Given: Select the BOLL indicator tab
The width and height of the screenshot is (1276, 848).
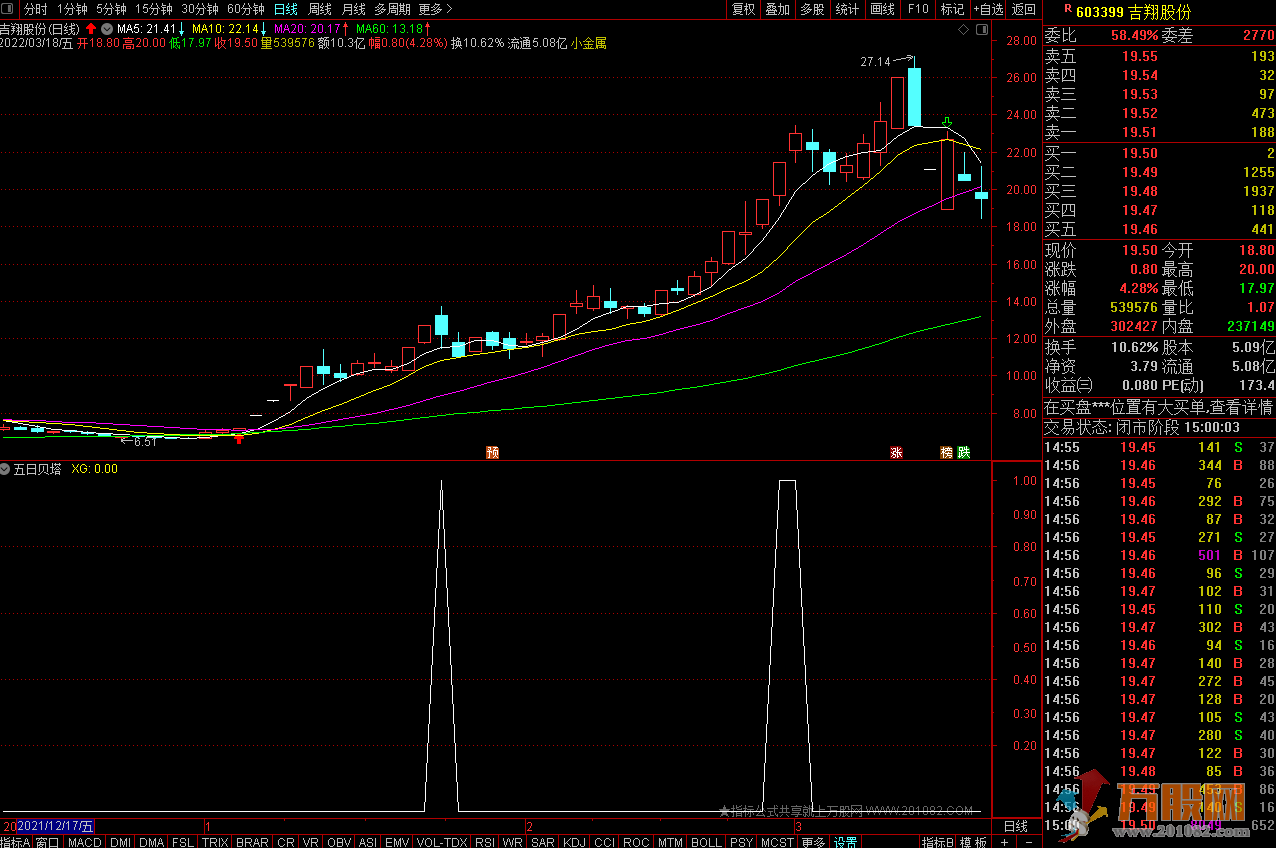Looking at the screenshot, I should (x=706, y=842).
